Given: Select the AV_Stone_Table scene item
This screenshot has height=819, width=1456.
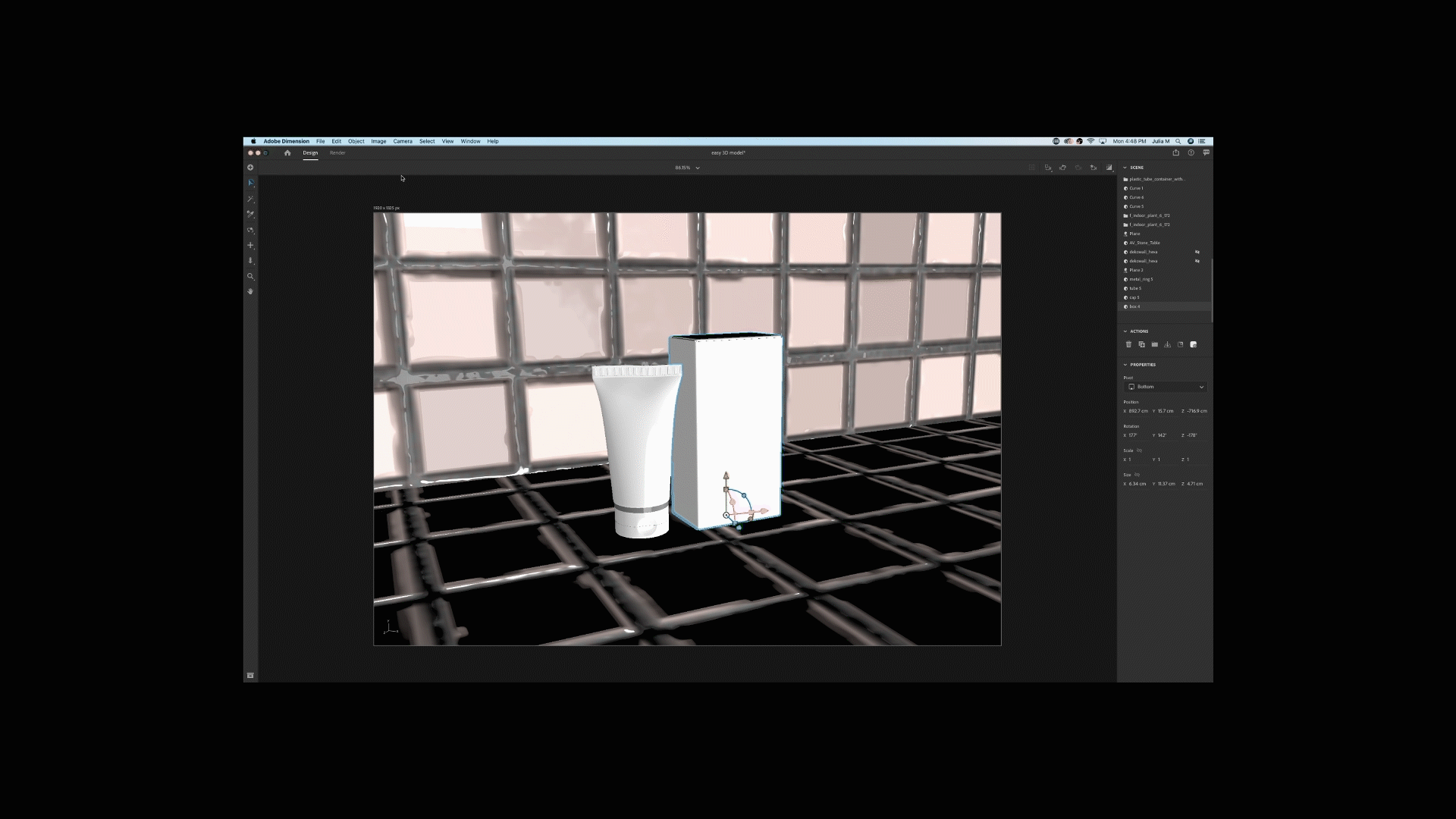Looking at the screenshot, I should pos(1144,243).
